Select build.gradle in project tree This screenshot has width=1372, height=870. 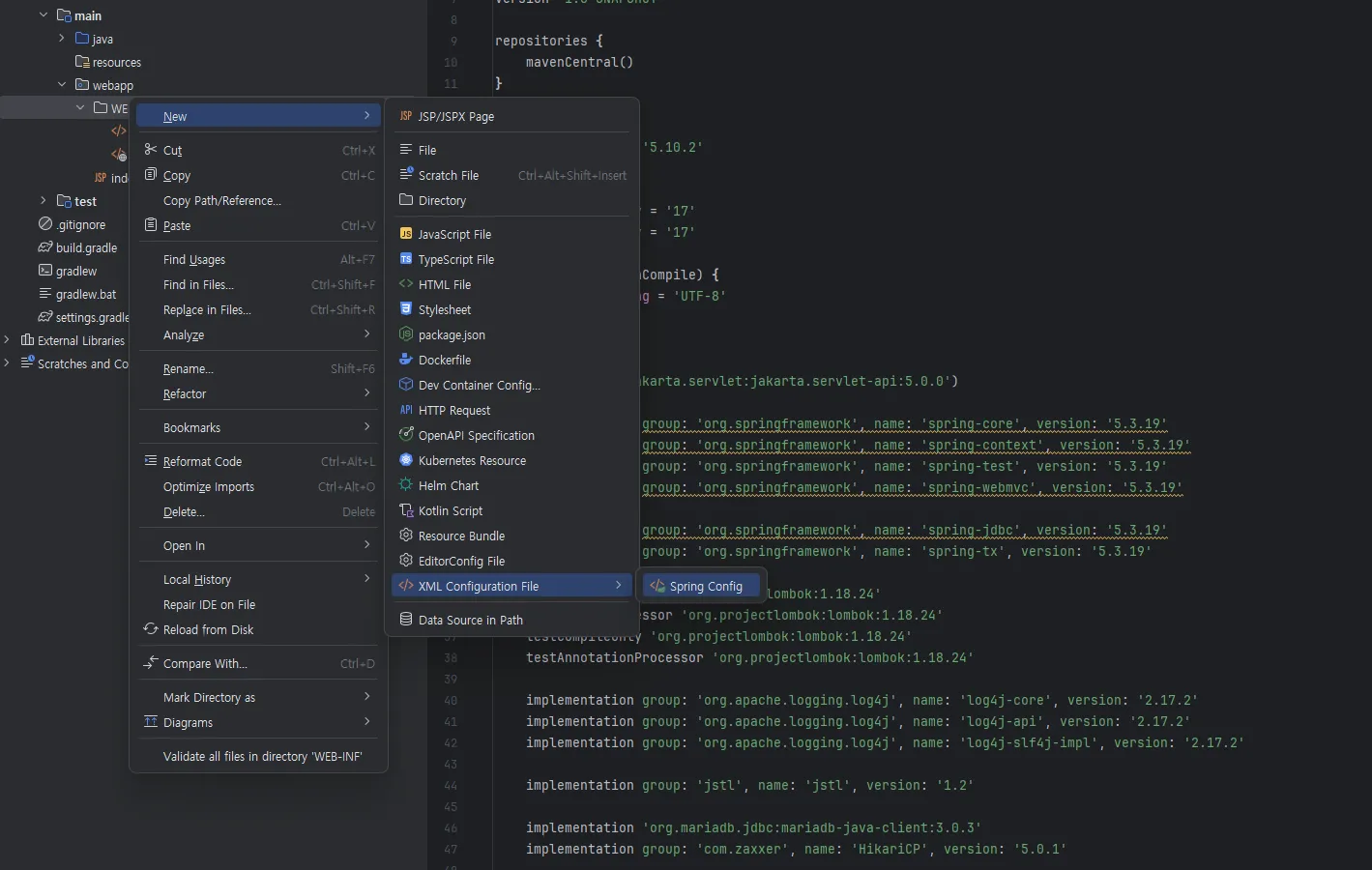pos(86,247)
